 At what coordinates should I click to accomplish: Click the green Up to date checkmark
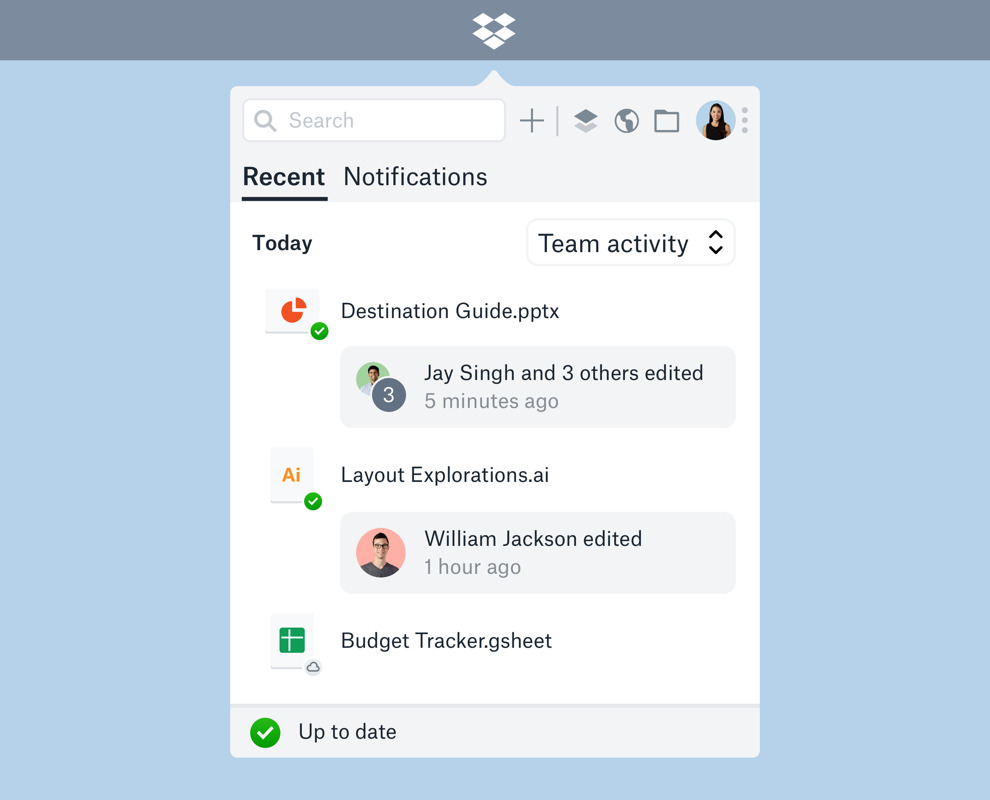click(265, 732)
